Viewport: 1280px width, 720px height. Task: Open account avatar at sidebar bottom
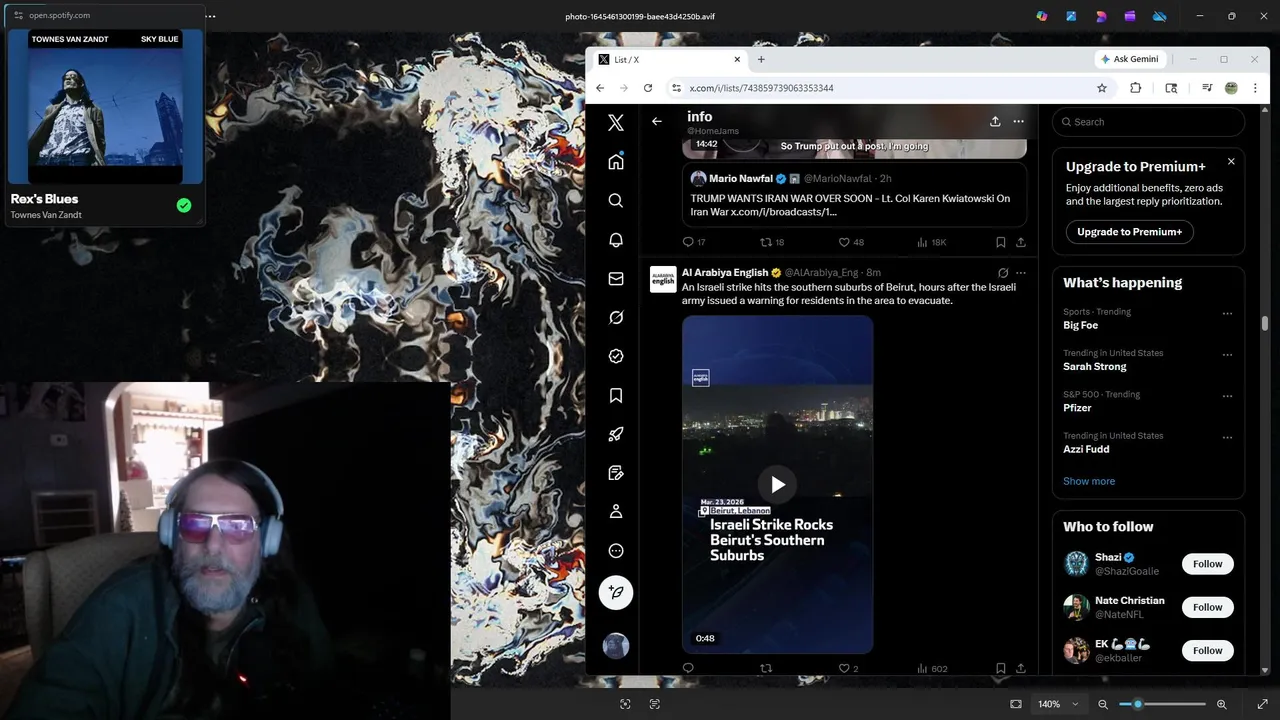[616, 645]
